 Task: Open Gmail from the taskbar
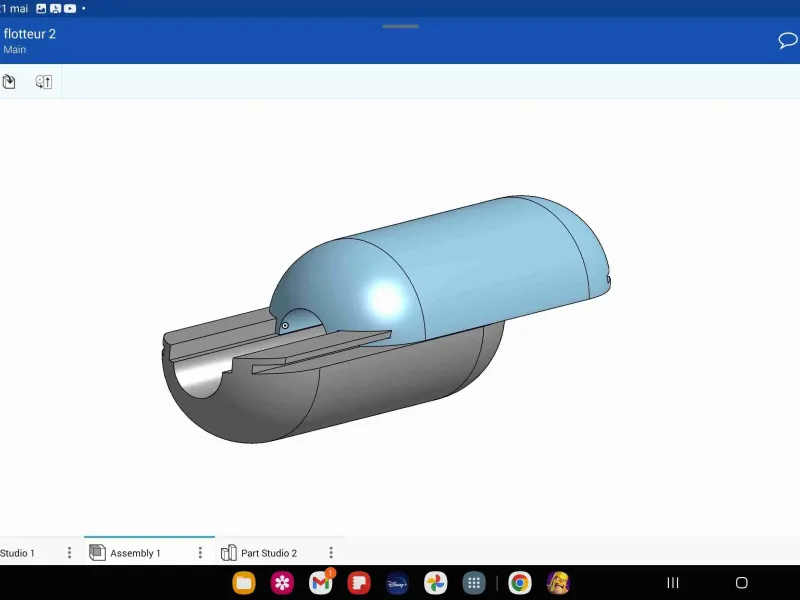pos(321,583)
